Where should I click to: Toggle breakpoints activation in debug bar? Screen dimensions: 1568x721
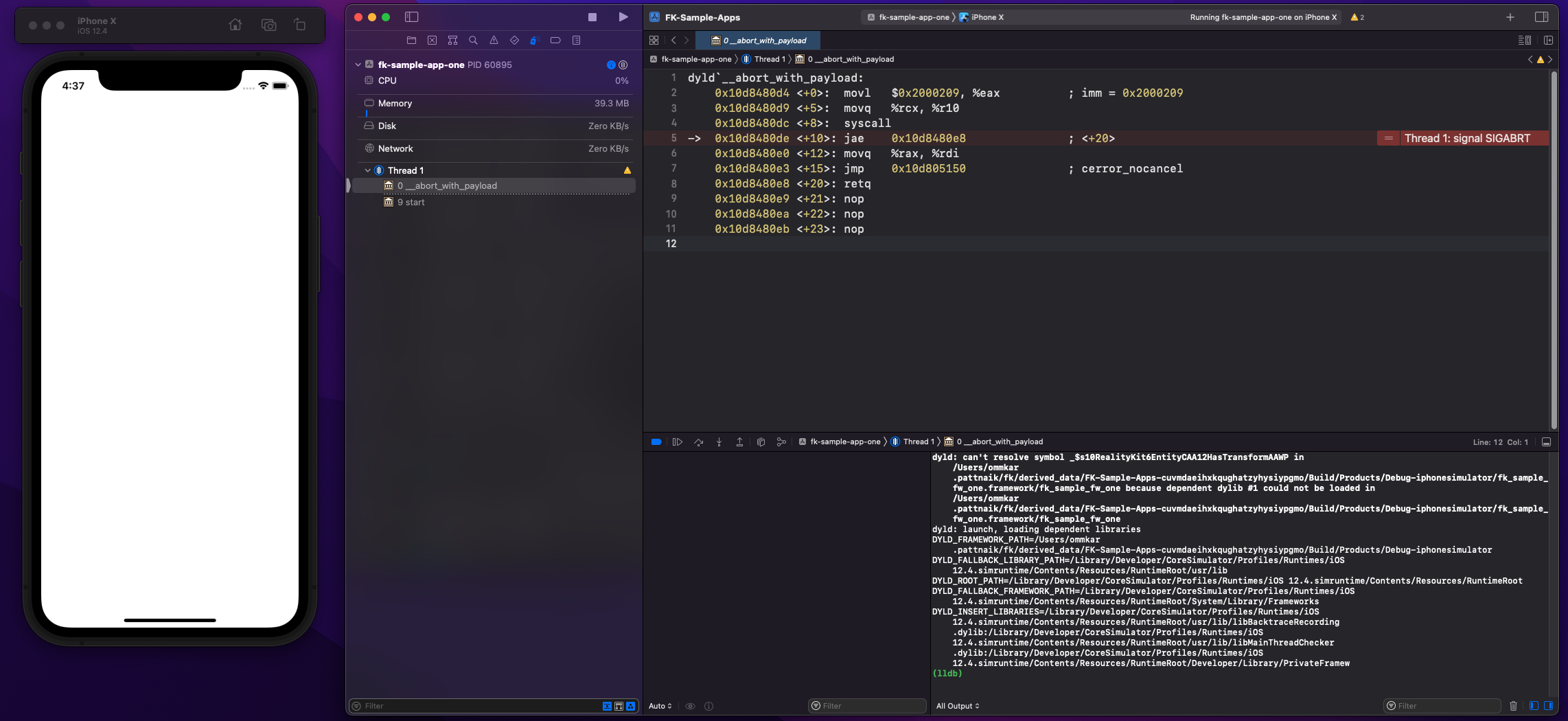tap(656, 442)
